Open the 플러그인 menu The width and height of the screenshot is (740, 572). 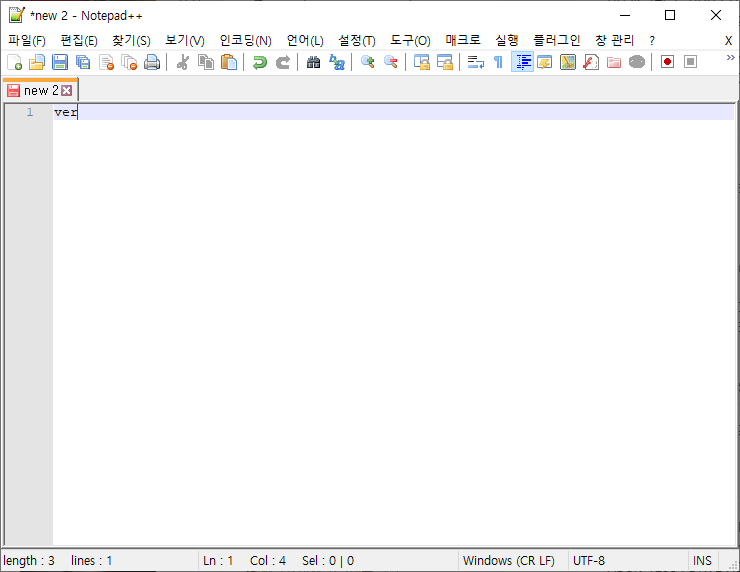pyautogui.click(x=556, y=41)
